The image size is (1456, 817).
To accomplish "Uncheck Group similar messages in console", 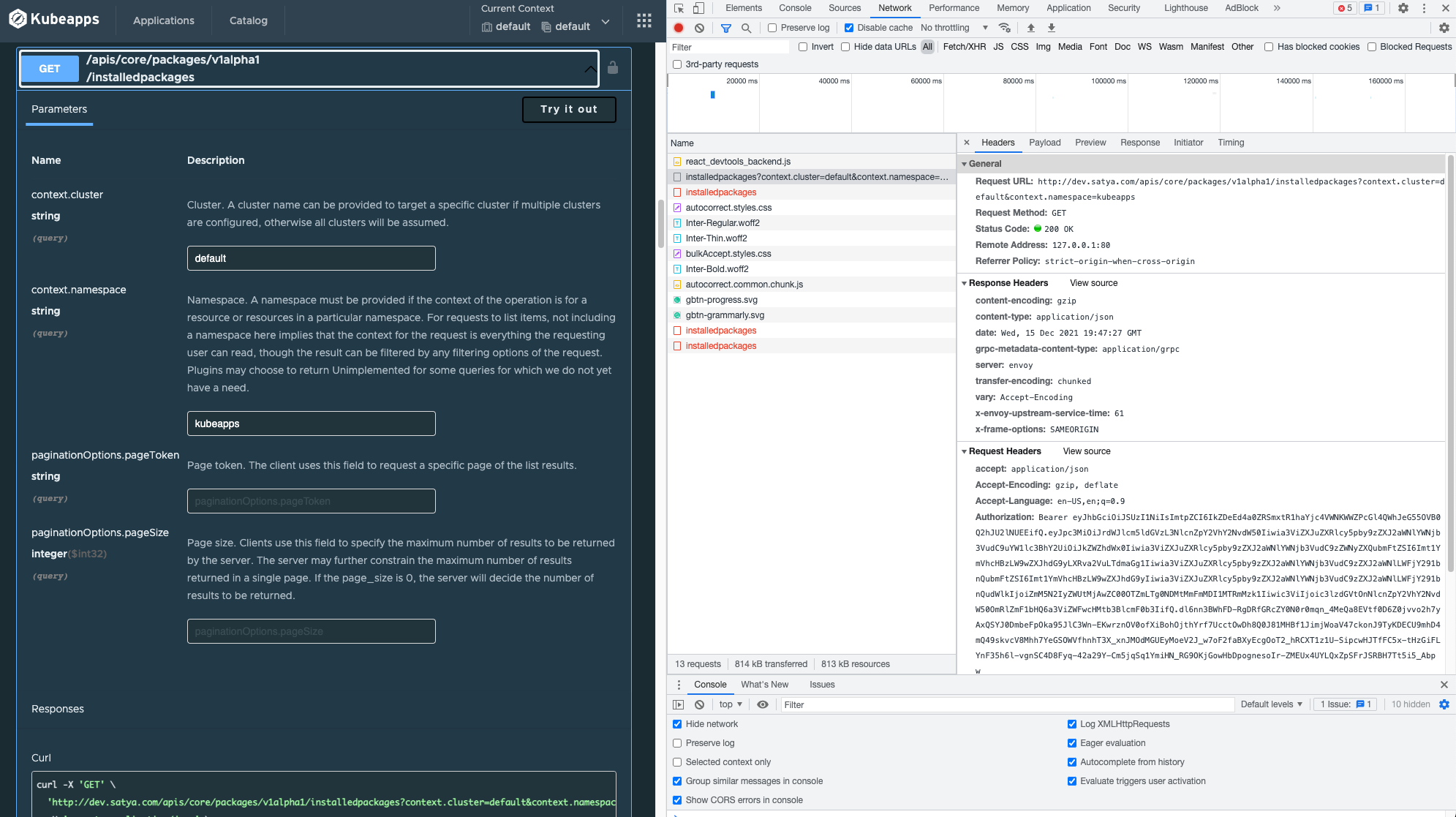I will (x=676, y=780).
